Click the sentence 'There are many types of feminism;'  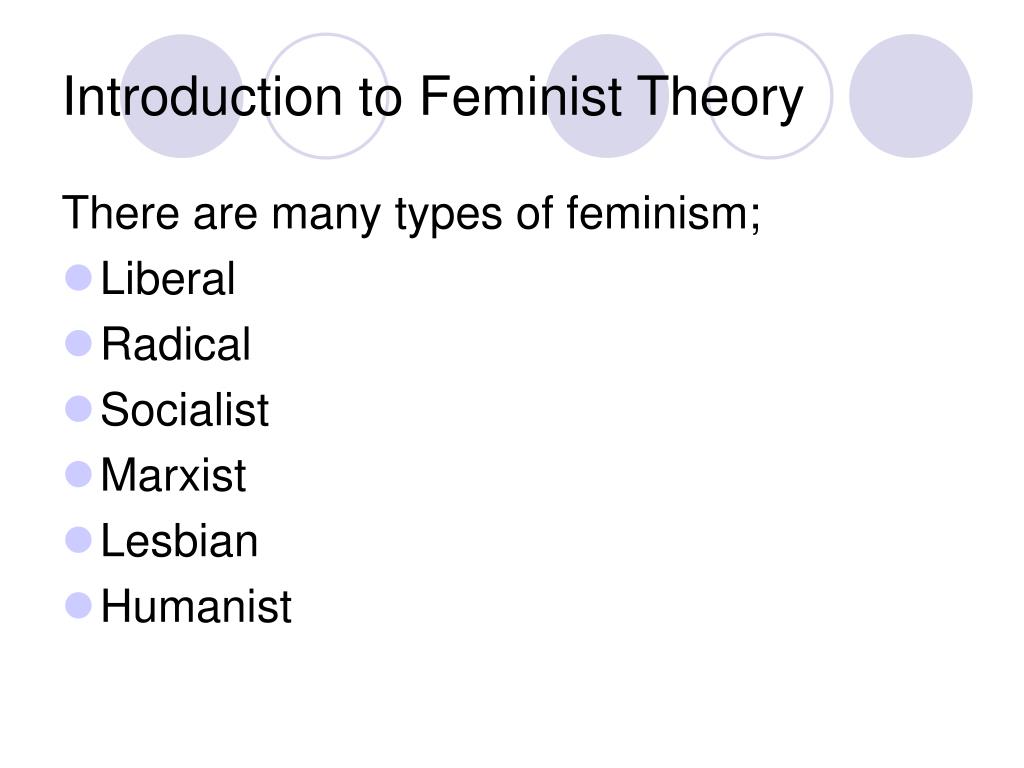[x=411, y=215]
